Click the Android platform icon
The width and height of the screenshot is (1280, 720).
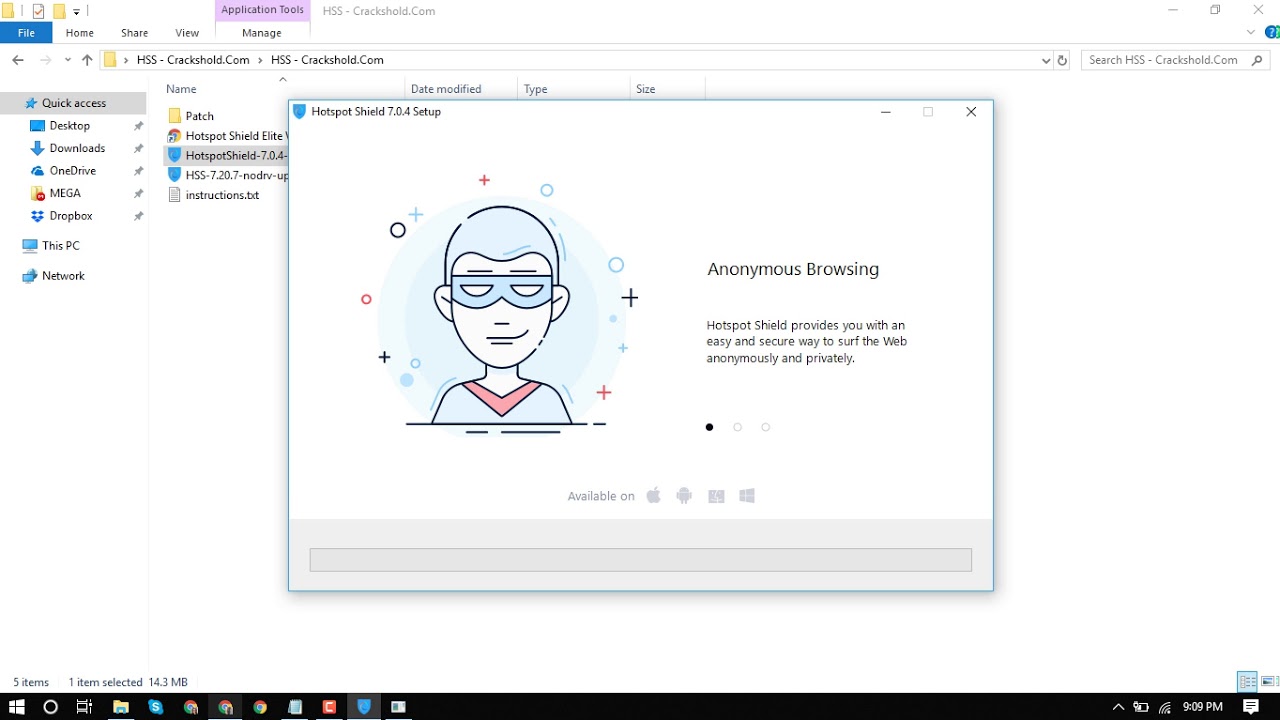pos(684,495)
